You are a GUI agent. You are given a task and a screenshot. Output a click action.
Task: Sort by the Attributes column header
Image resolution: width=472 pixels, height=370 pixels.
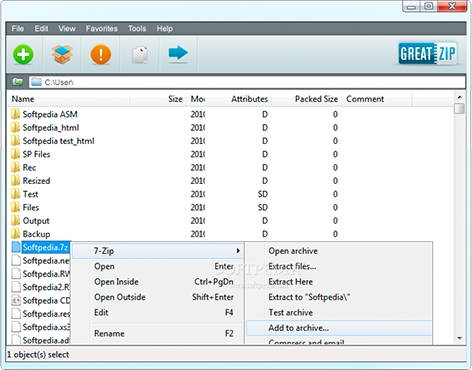coord(239,99)
